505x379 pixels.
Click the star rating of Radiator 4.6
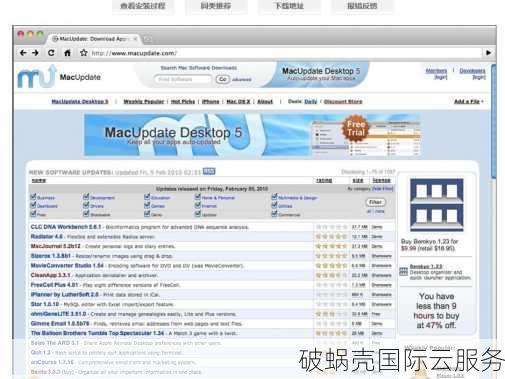point(332,236)
